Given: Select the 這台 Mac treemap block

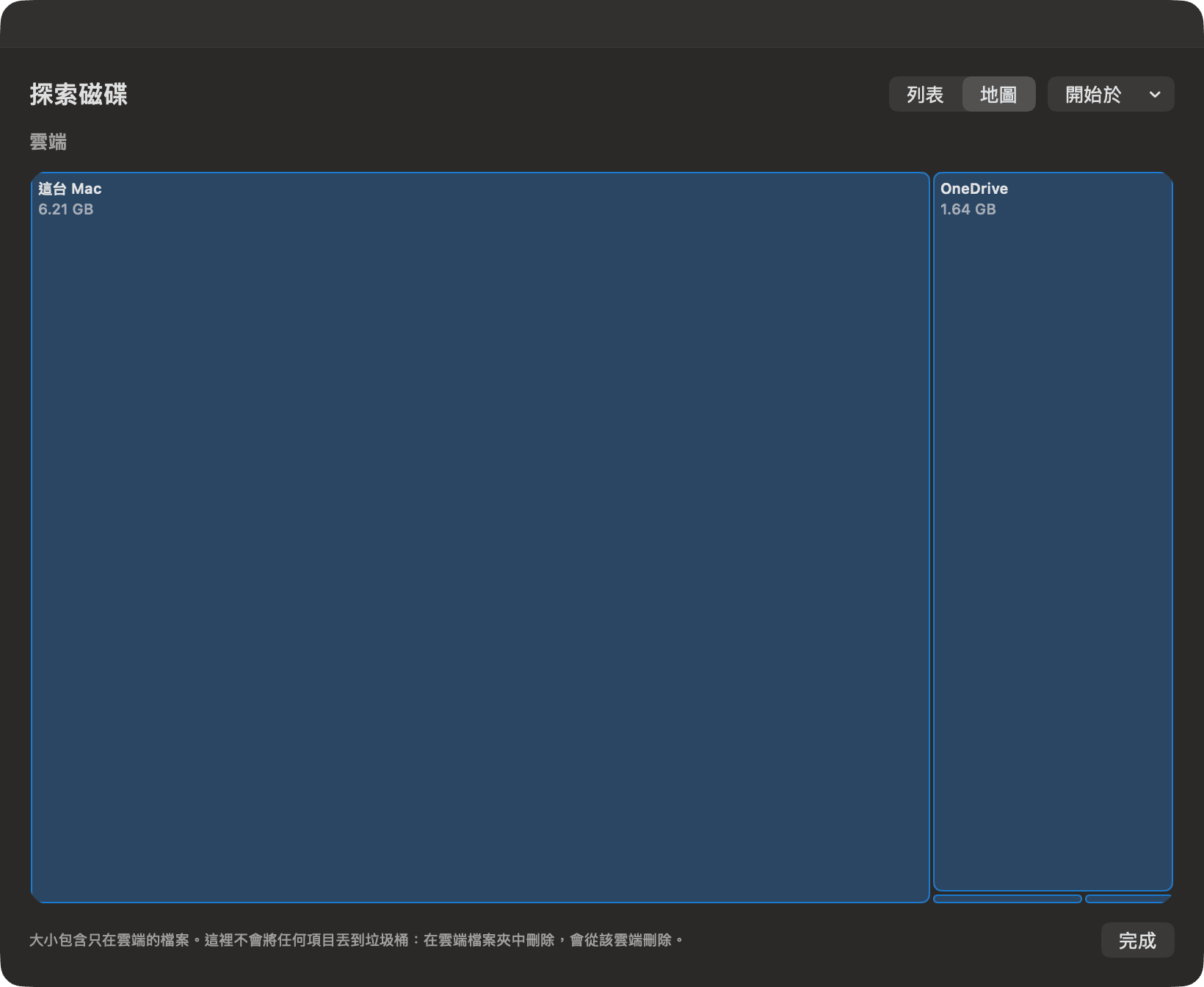Looking at the screenshot, I should [480, 538].
